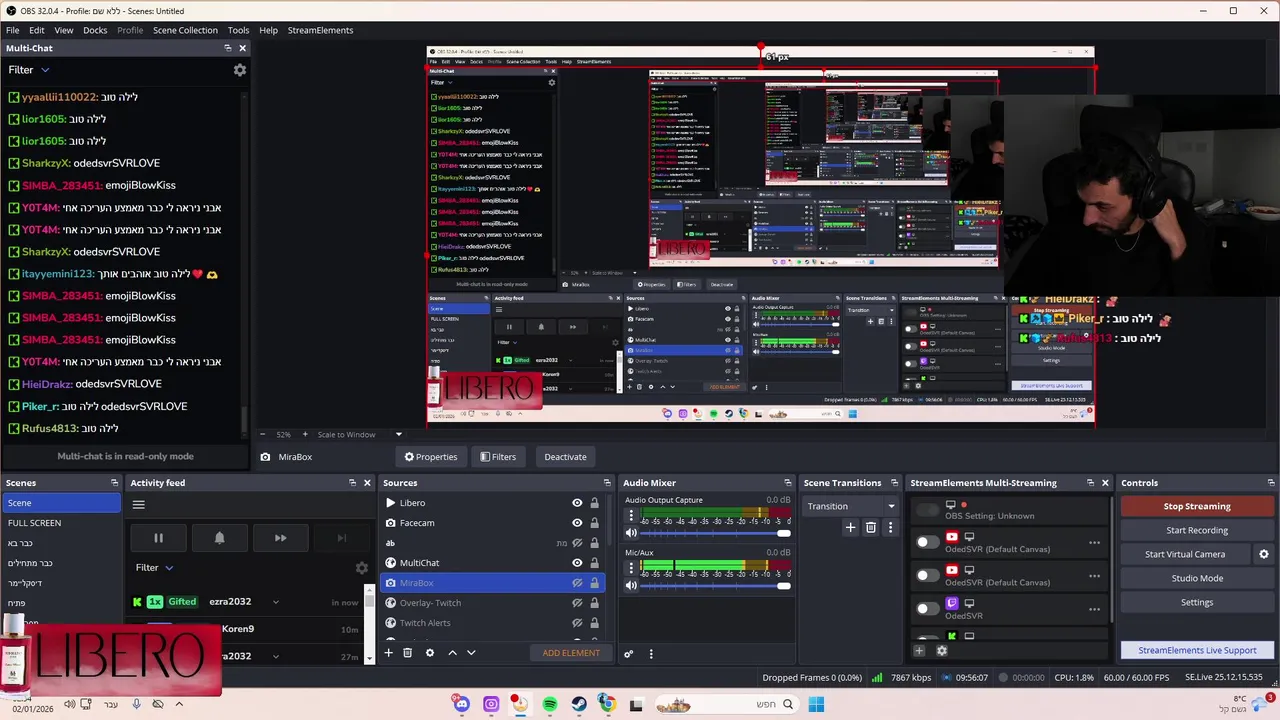1280x720 pixels.
Task: Show the Twitch Alerts source
Action: pos(577,623)
